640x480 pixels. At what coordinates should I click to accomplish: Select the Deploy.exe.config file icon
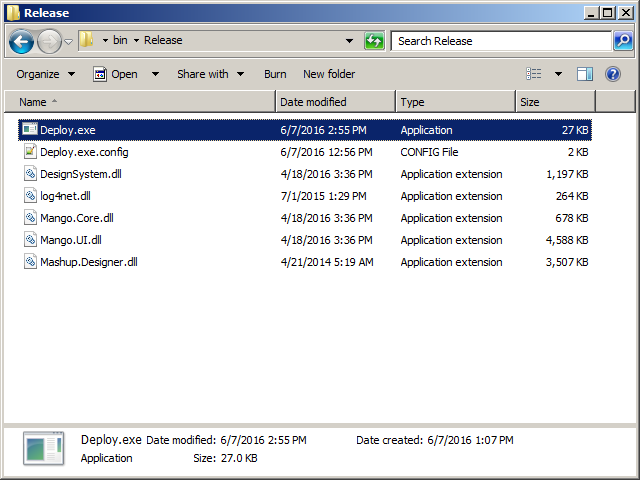click(x=30, y=152)
